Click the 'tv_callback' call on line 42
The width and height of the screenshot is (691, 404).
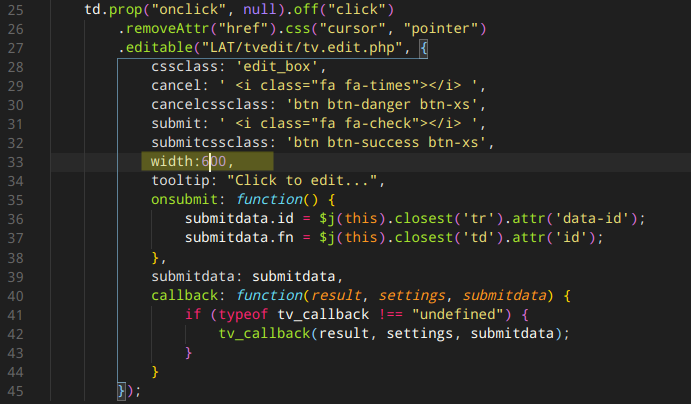(x=264, y=333)
